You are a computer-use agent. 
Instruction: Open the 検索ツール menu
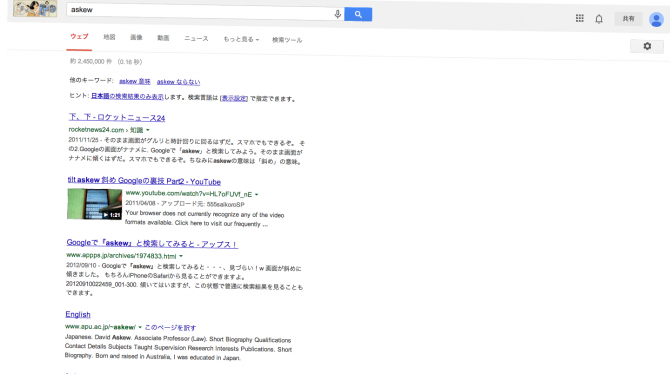pyautogui.click(x=287, y=40)
